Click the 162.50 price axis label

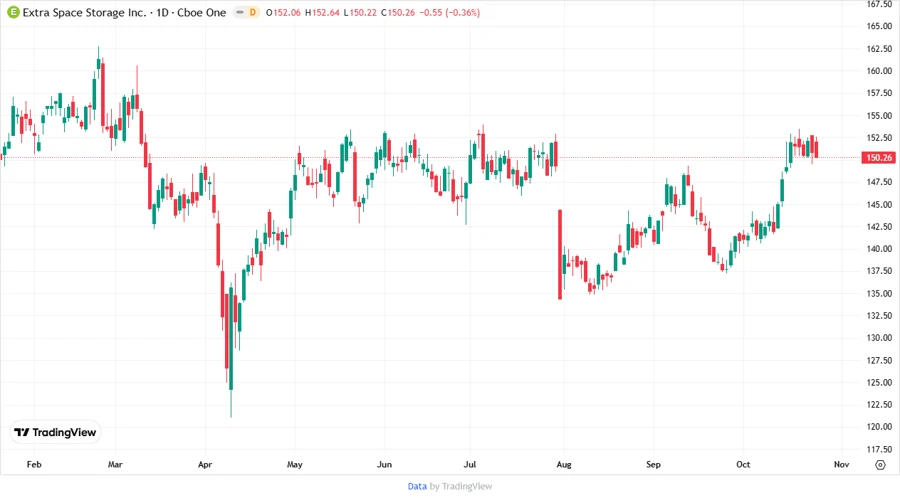879,49
